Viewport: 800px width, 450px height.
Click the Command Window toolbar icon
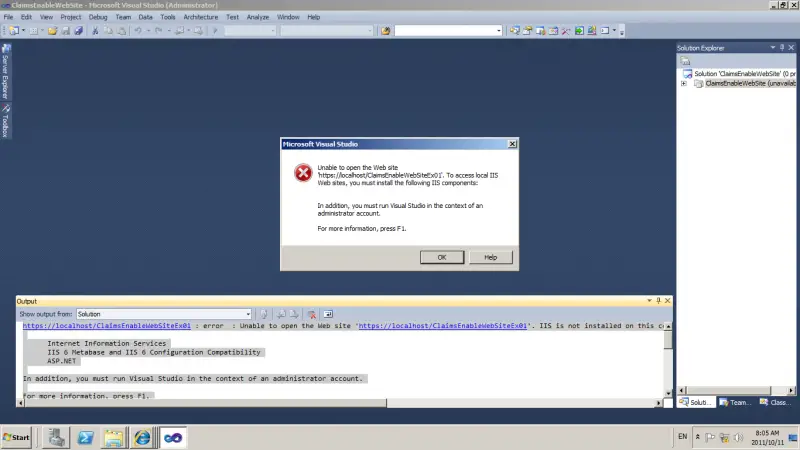coord(605,31)
